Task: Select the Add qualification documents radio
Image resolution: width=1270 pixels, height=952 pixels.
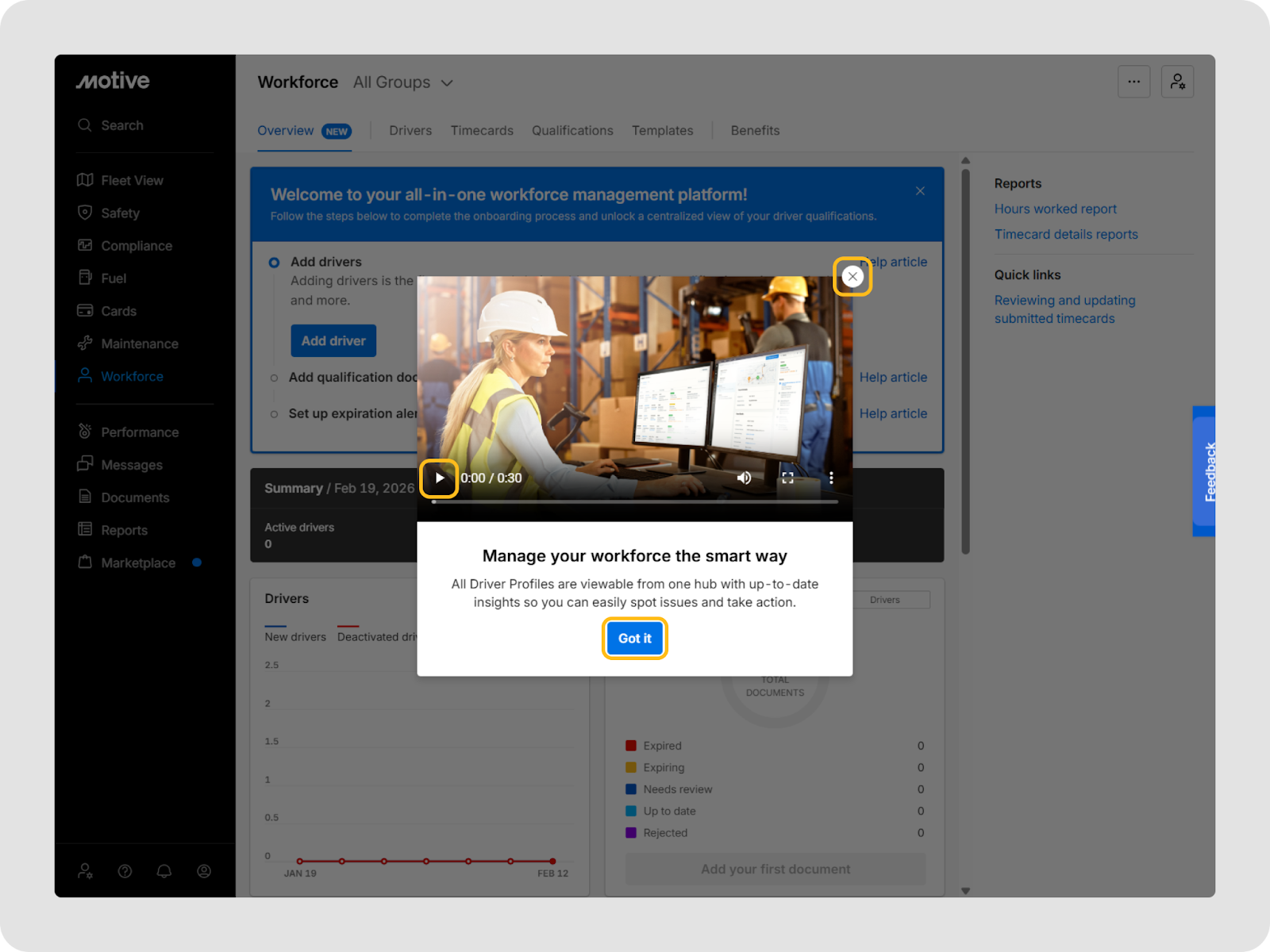Action: coord(275,378)
